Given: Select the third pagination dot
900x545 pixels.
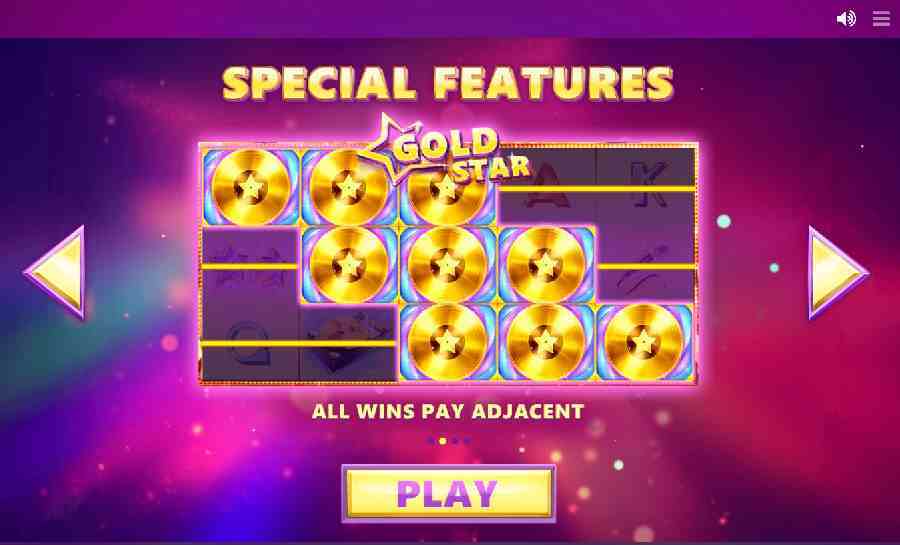Looking at the screenshot, I should pyautogui.click(x=455, y=441).
